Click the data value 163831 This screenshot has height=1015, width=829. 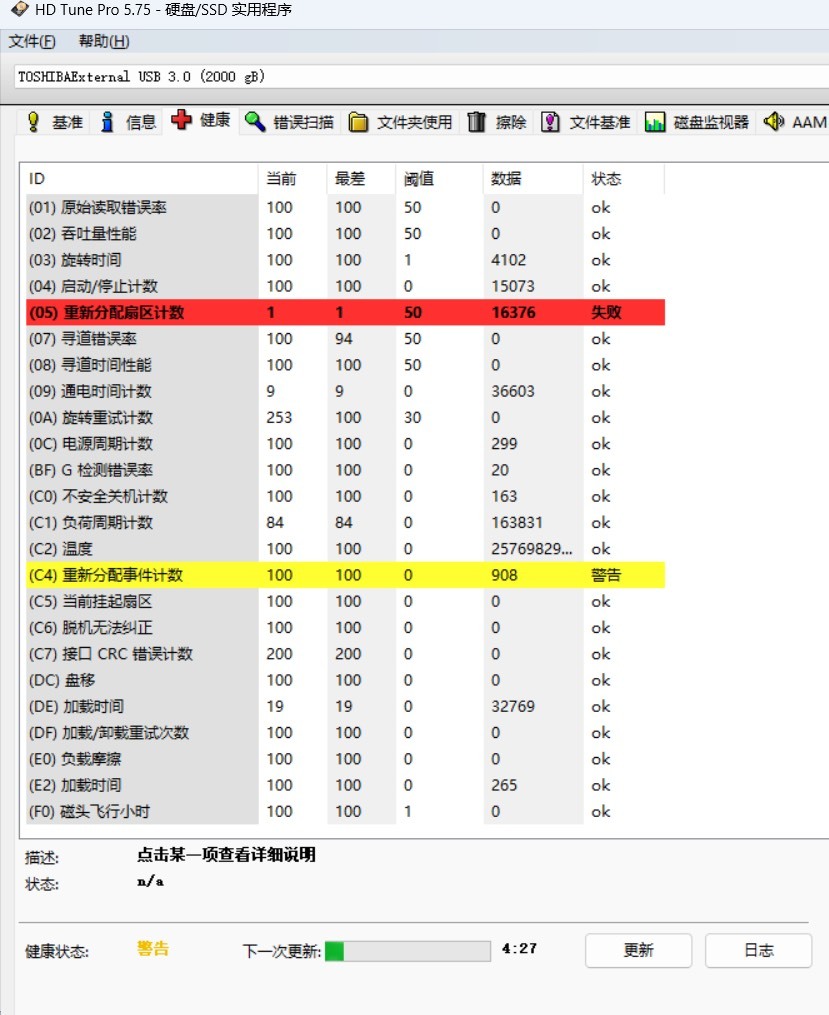point(517,522)
